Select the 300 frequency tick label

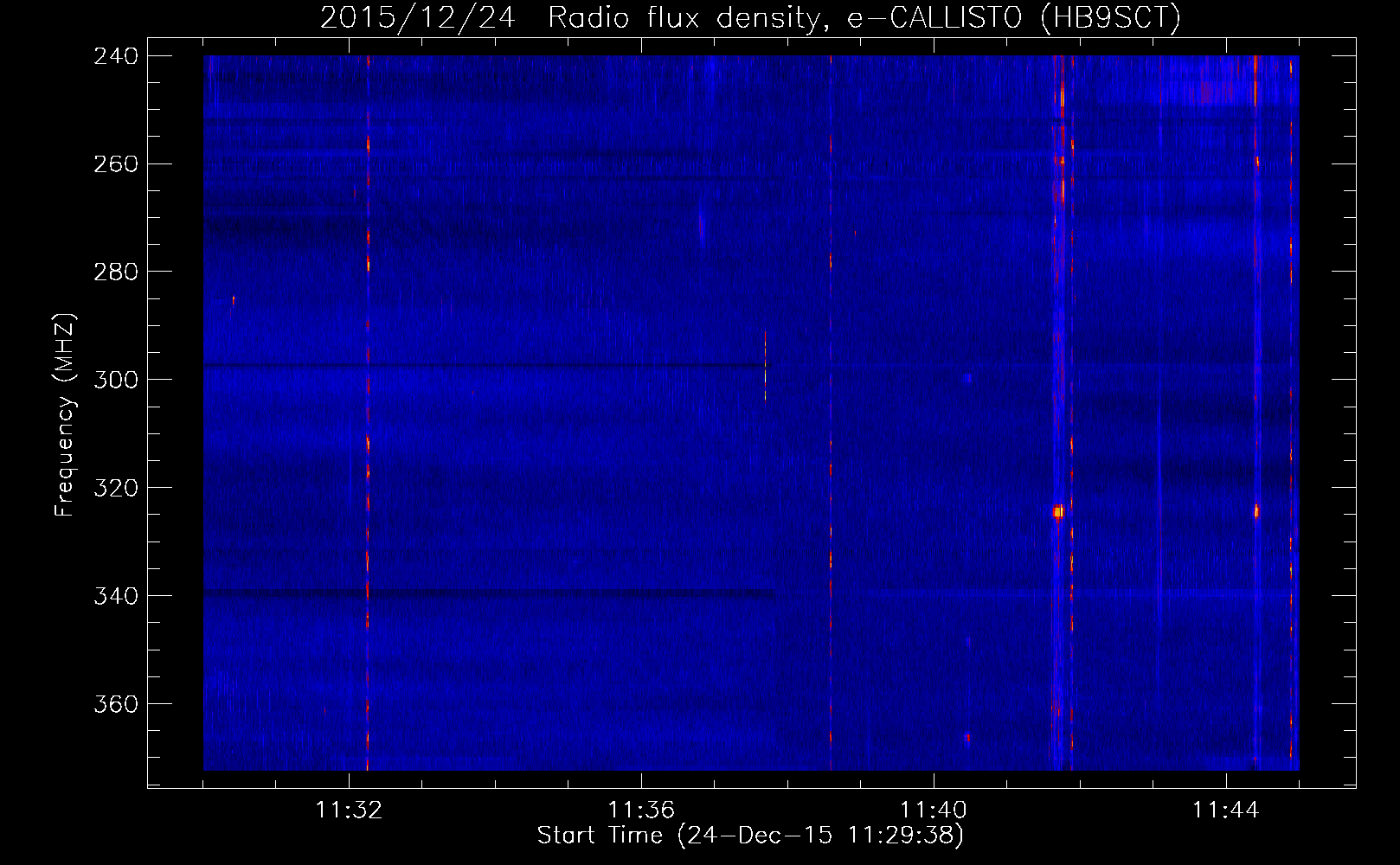point(116,381)
